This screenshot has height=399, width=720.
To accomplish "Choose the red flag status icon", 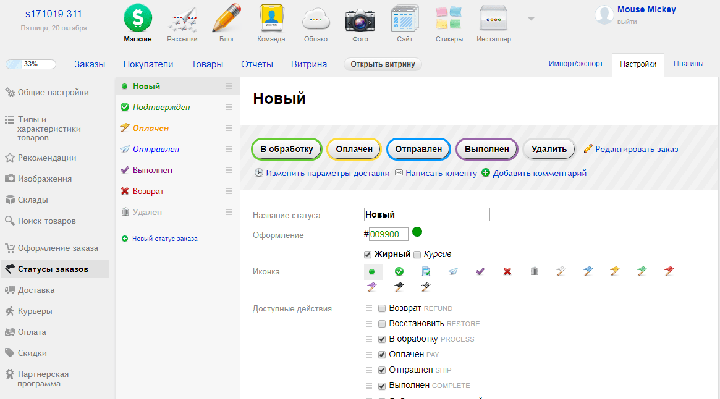I will tap(669, 271).
